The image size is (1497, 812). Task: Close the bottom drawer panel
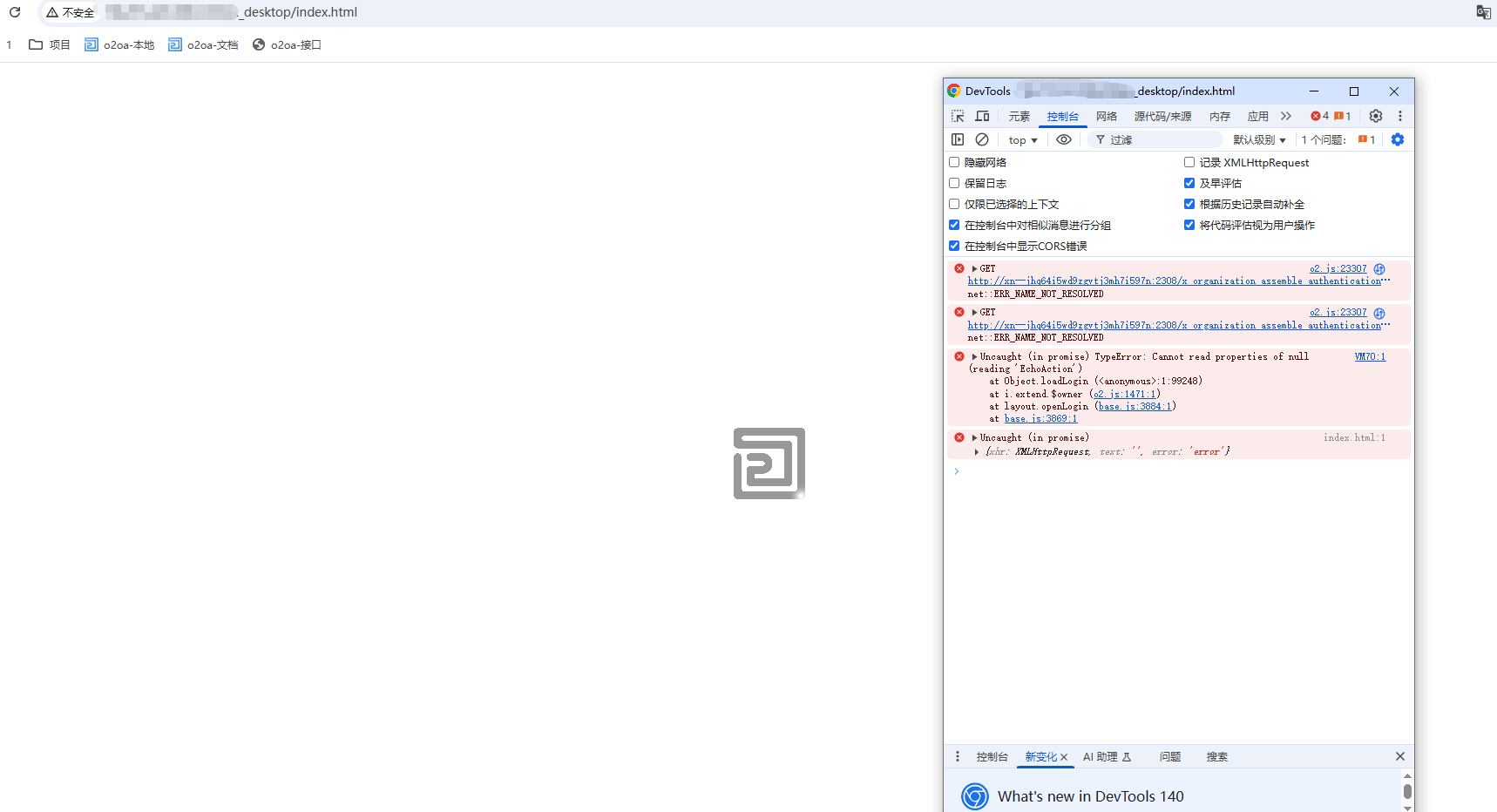coord(1399,756)
